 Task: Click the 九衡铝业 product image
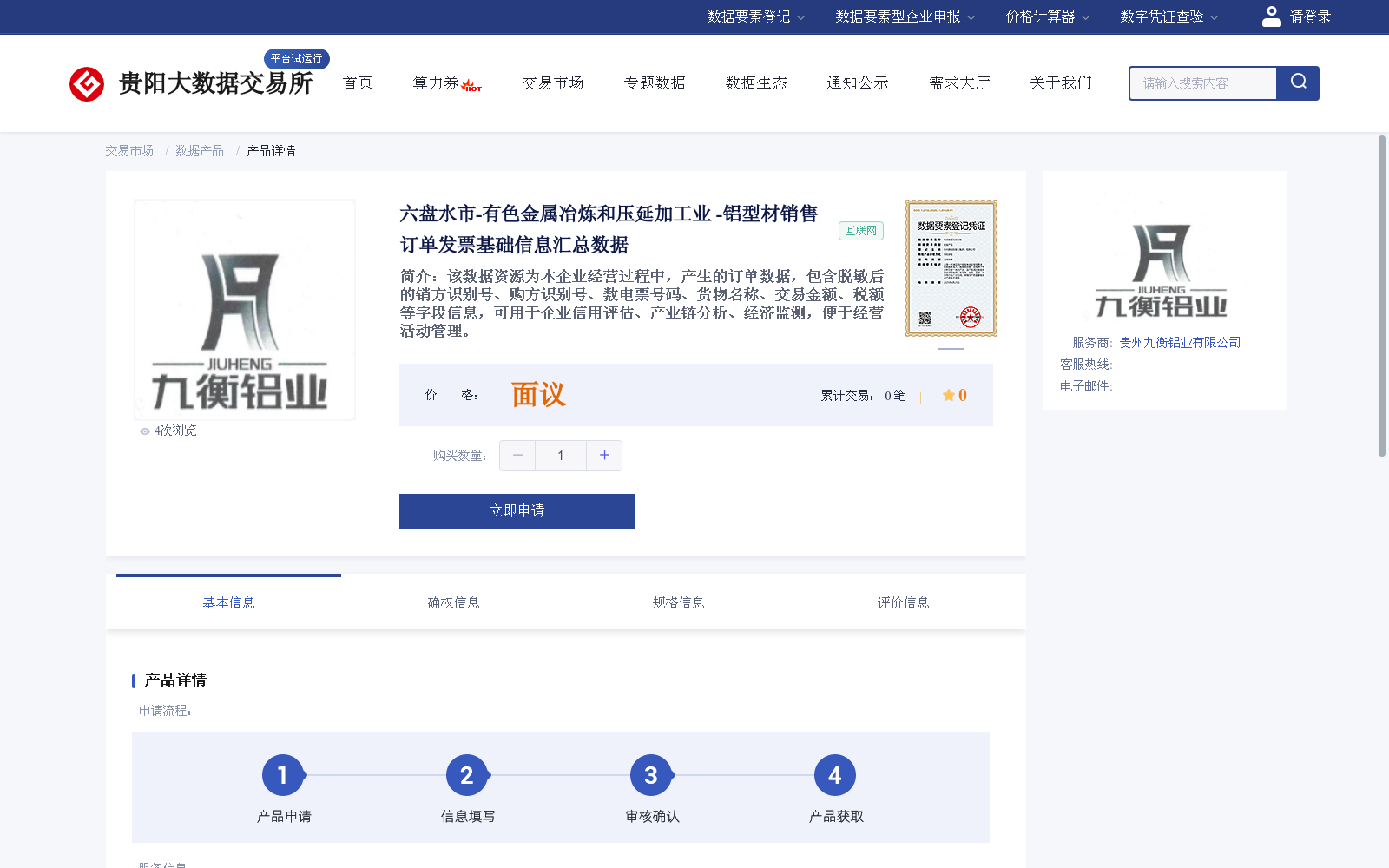click(x=245, y=310)
